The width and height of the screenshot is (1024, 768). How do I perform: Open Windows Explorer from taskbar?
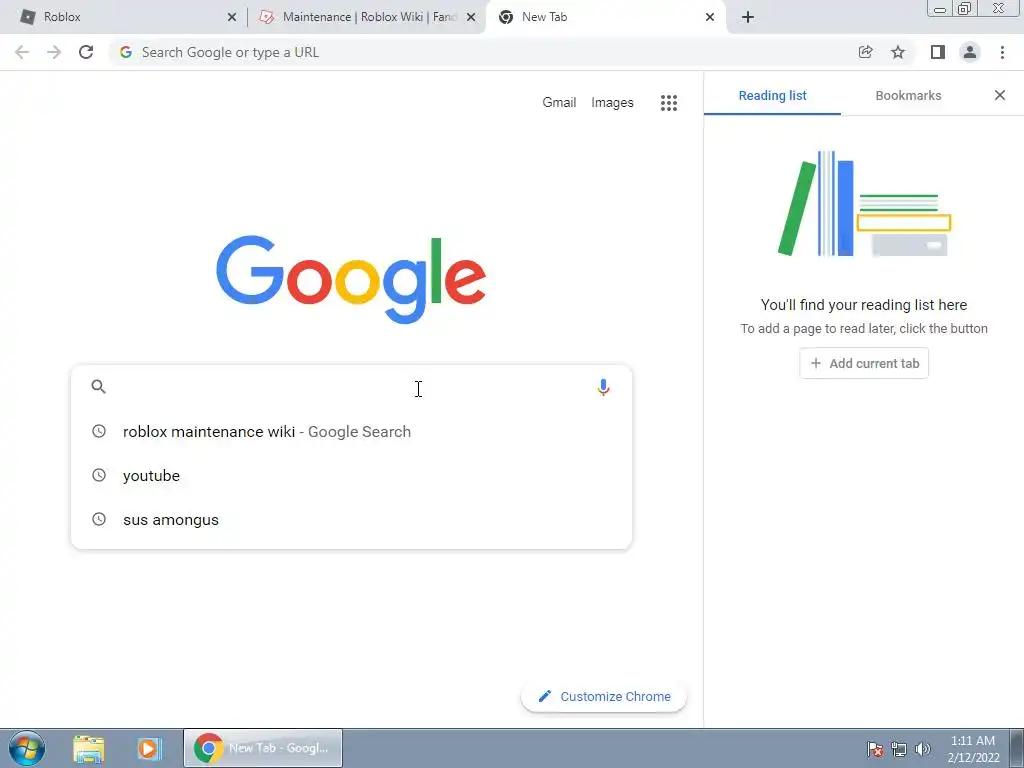pyautogui.click(x=89, y=749)
